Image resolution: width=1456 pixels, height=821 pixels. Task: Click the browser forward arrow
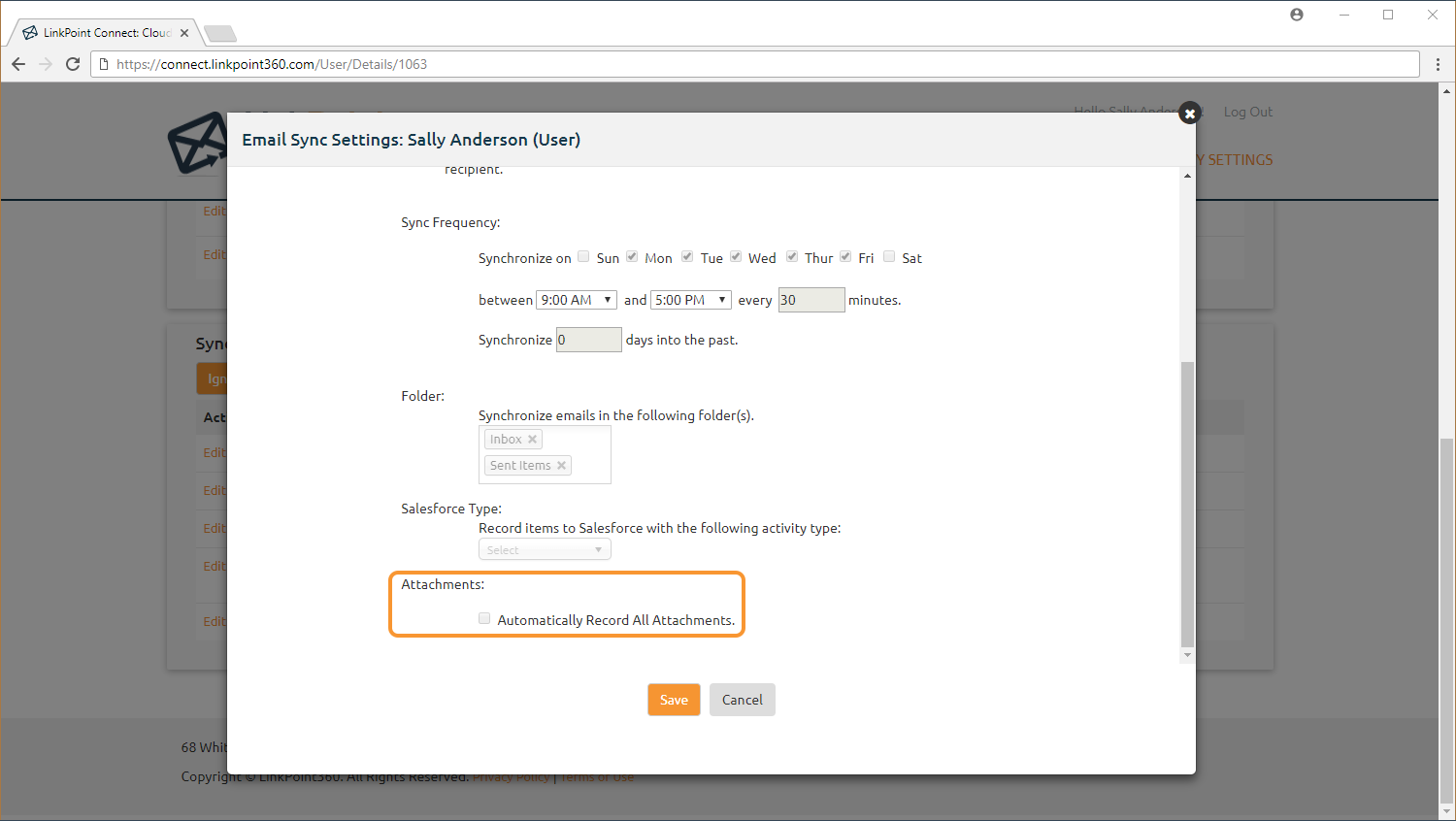[x=46, y=64]
